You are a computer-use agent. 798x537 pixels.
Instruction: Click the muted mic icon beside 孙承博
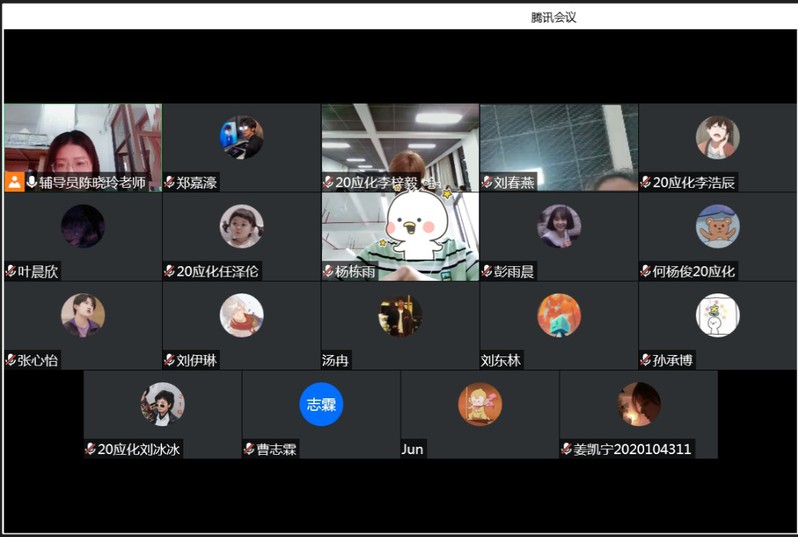(646, 360)
